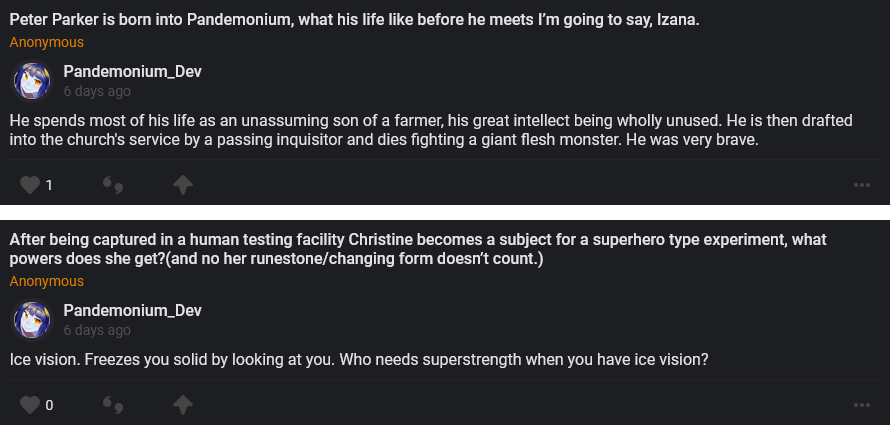Click the Pandemonium_Dev avatar on the Peter Parker answer
The height and width of the screenshot is (425, 890).
32,81
